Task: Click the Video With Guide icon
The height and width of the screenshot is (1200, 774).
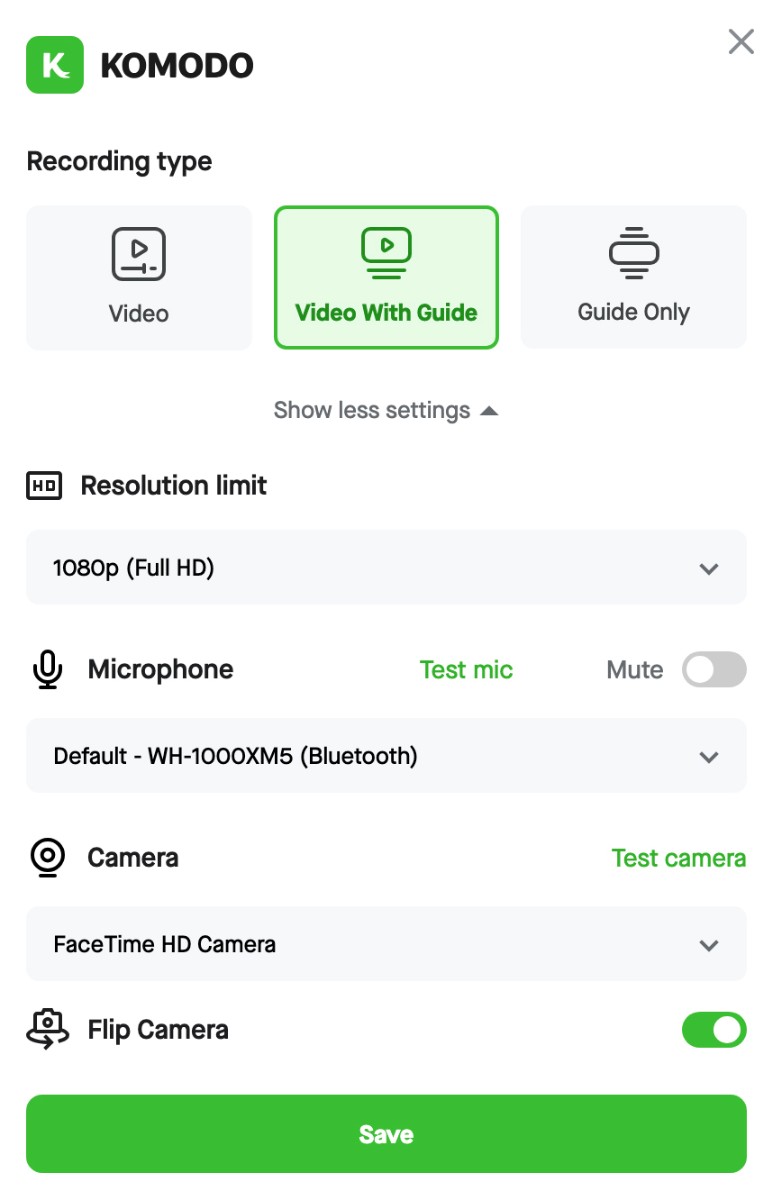Action: coord(386,252)
